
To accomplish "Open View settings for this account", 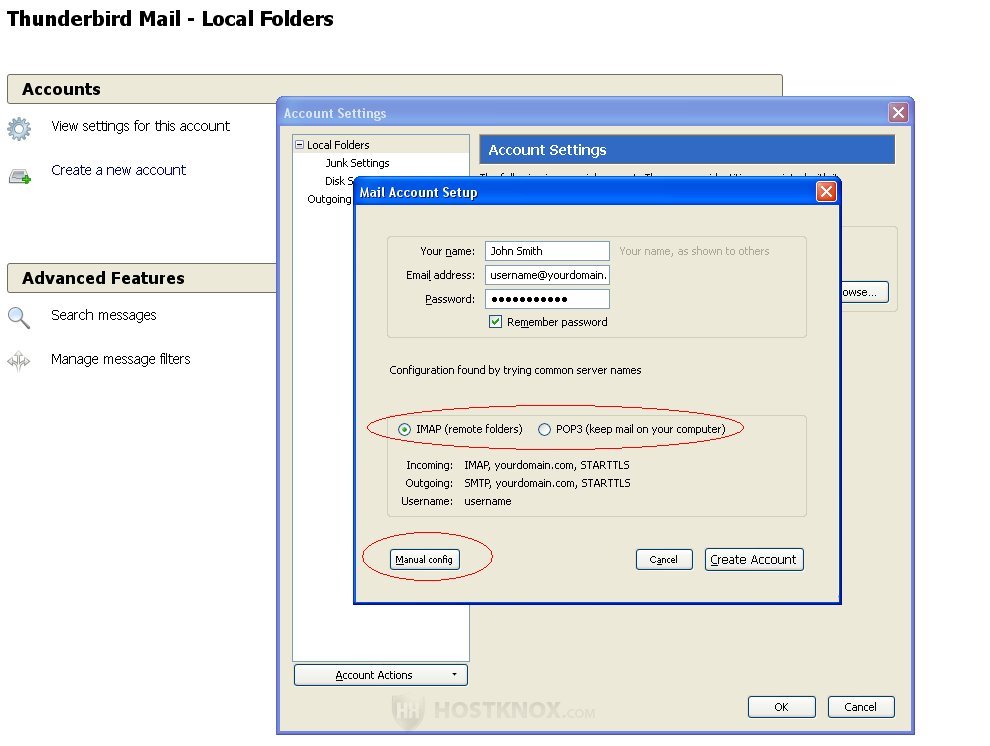I will (x=140, y=126).
